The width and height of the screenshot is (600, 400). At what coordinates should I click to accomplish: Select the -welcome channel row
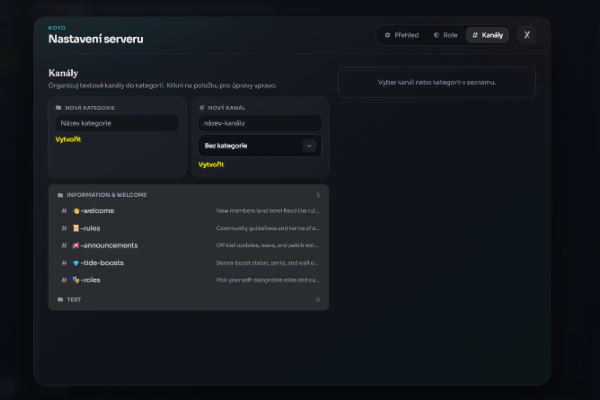189,211
